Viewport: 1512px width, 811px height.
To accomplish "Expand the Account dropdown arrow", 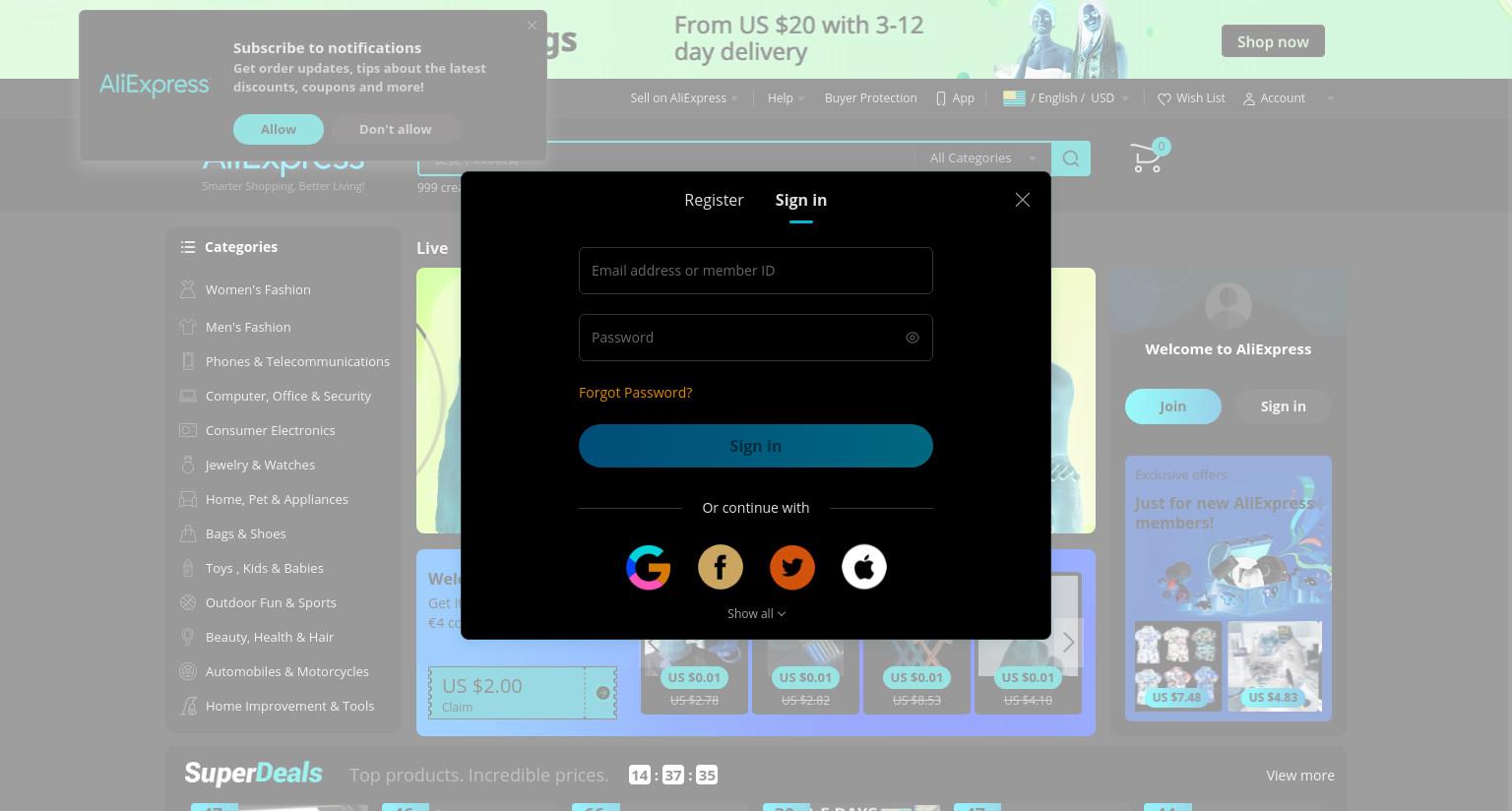I will tap(1331, 98).
